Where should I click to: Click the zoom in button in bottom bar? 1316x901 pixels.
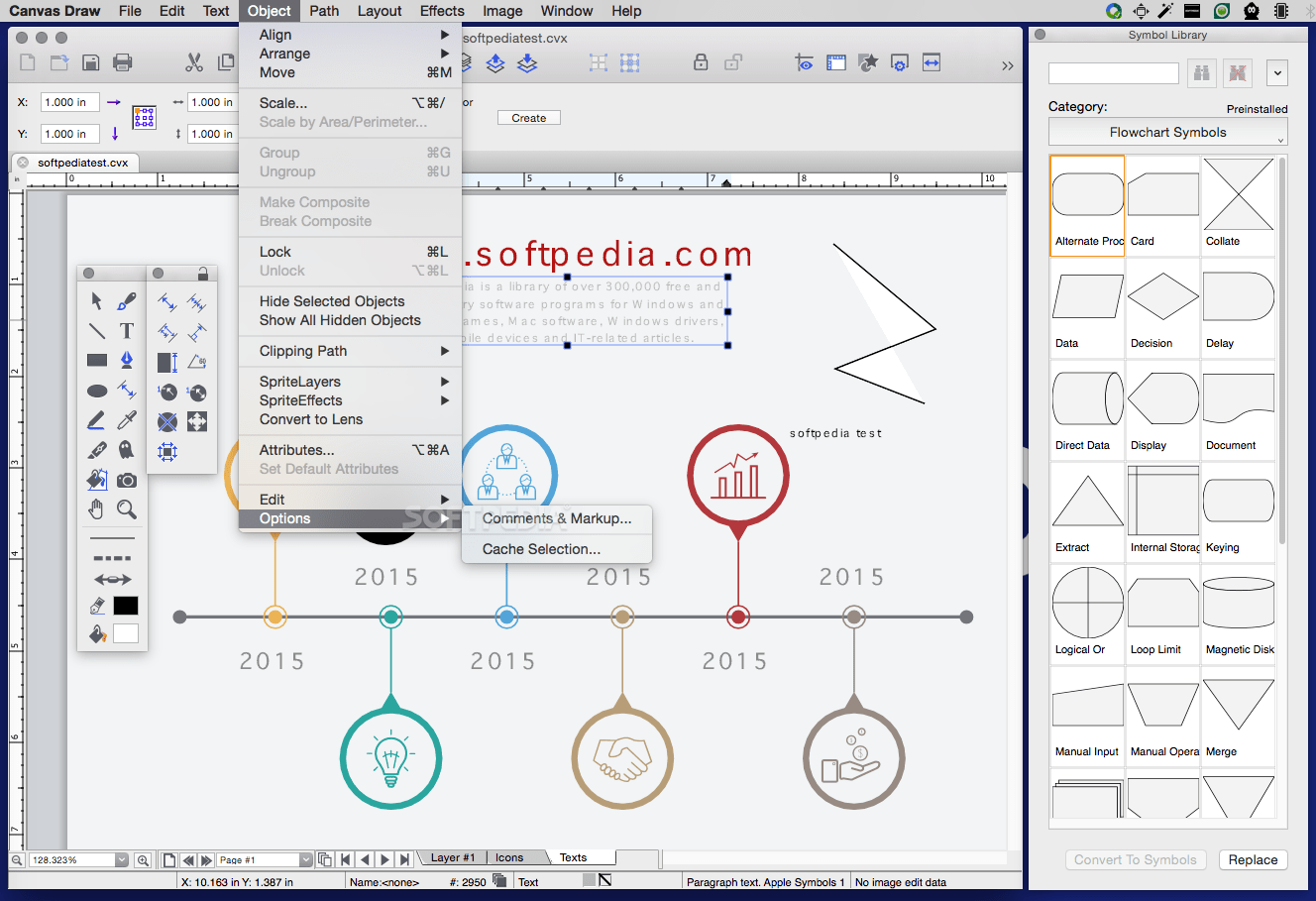click(143, 860)
